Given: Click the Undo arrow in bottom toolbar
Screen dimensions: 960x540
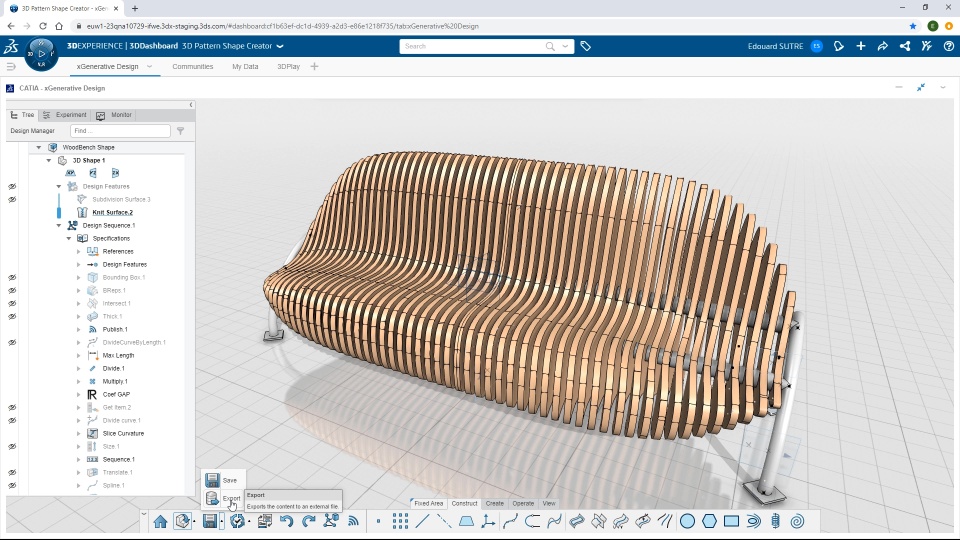Looking at the screenshot, I should pyautogui.click(x=286, y=521).
